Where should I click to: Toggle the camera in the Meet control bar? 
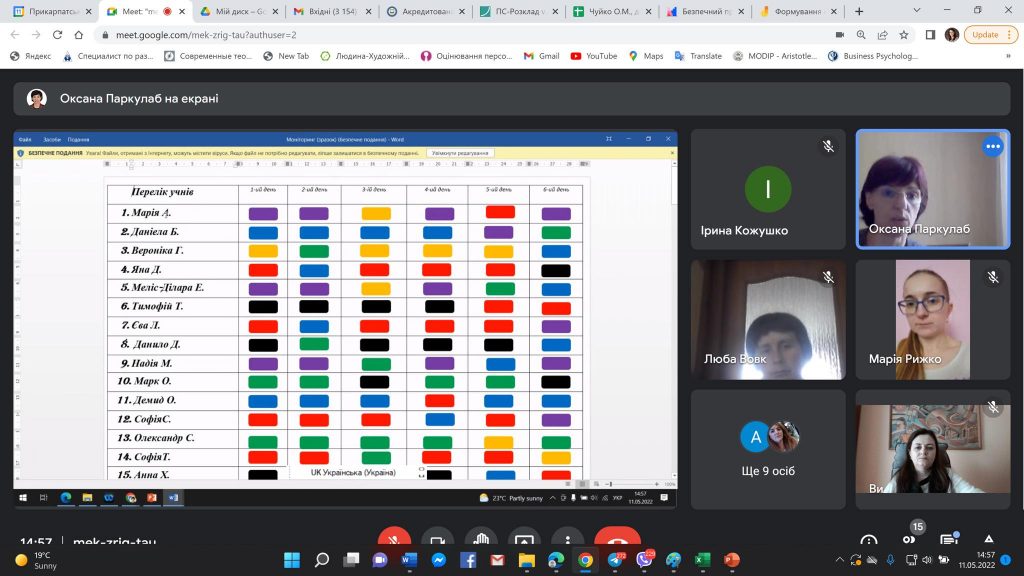tap(437, 540)
